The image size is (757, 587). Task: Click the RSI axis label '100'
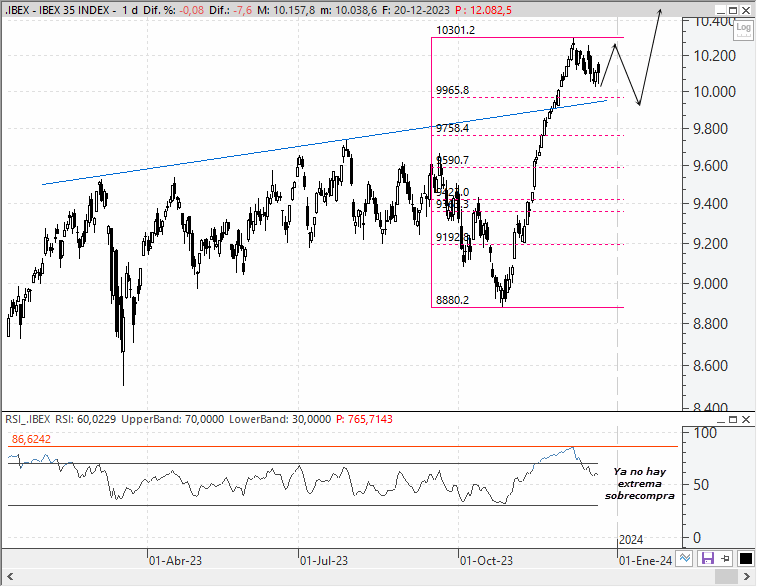[x=705, y=433]
